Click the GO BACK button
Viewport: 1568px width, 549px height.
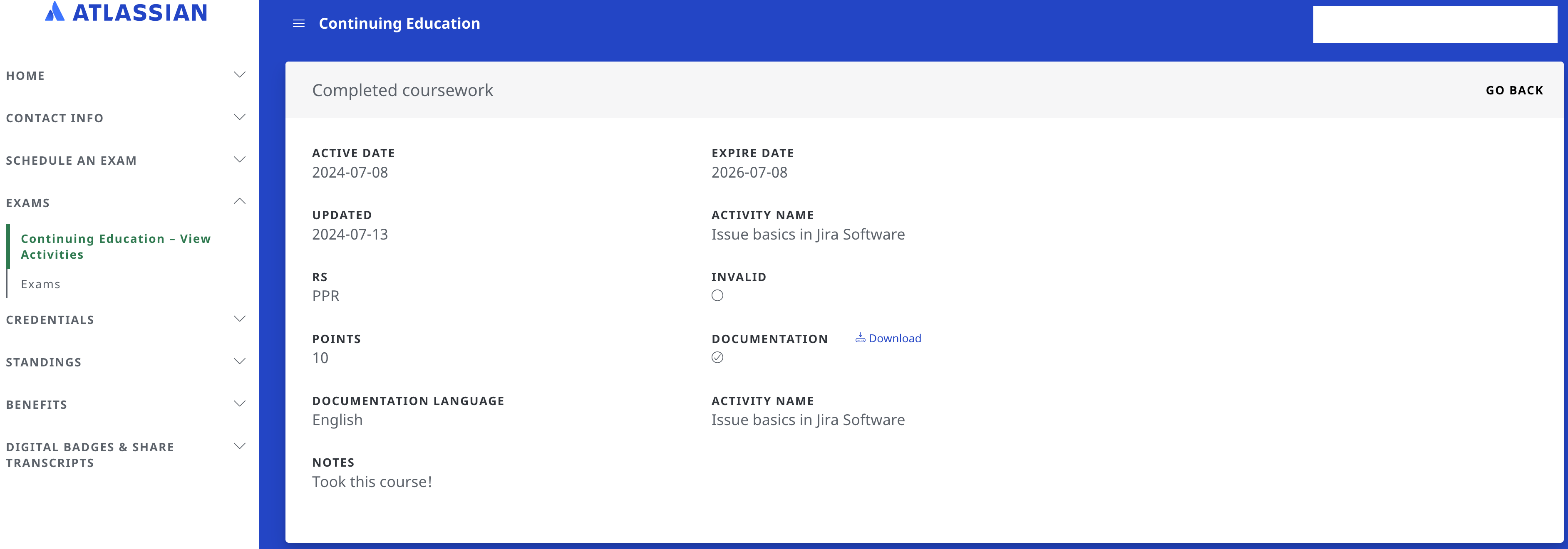(1514, 90)
